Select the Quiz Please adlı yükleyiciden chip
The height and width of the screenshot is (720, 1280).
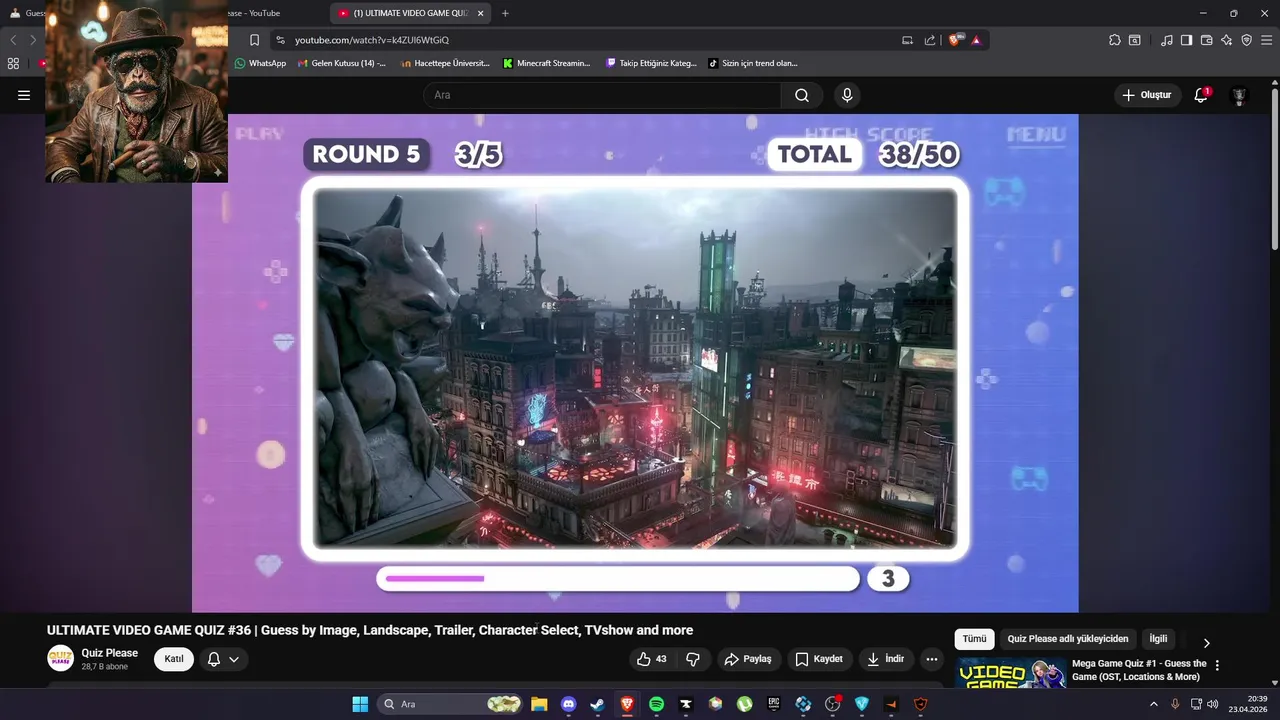point(1068,639)
